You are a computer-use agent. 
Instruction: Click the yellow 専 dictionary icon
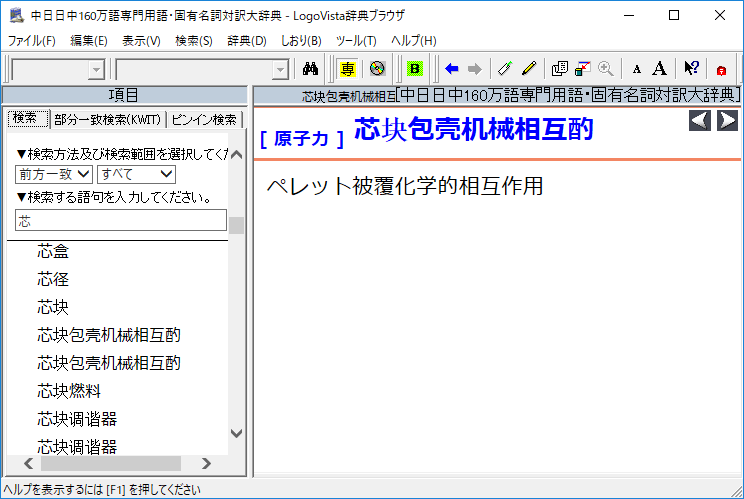347,69
